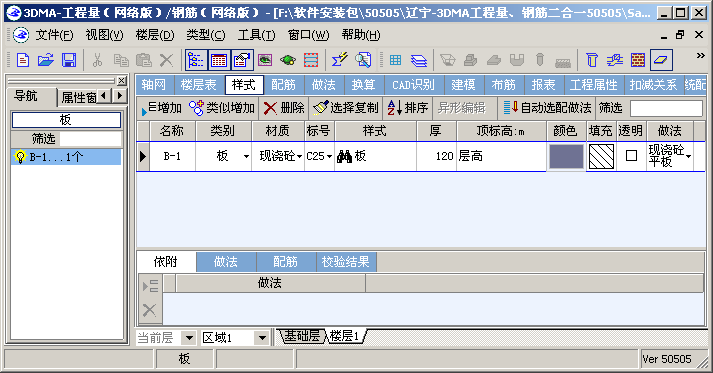The height and width of the screenshot is (373, 713).
Task: Click the Save floppy disk icon
Action: 69,60
